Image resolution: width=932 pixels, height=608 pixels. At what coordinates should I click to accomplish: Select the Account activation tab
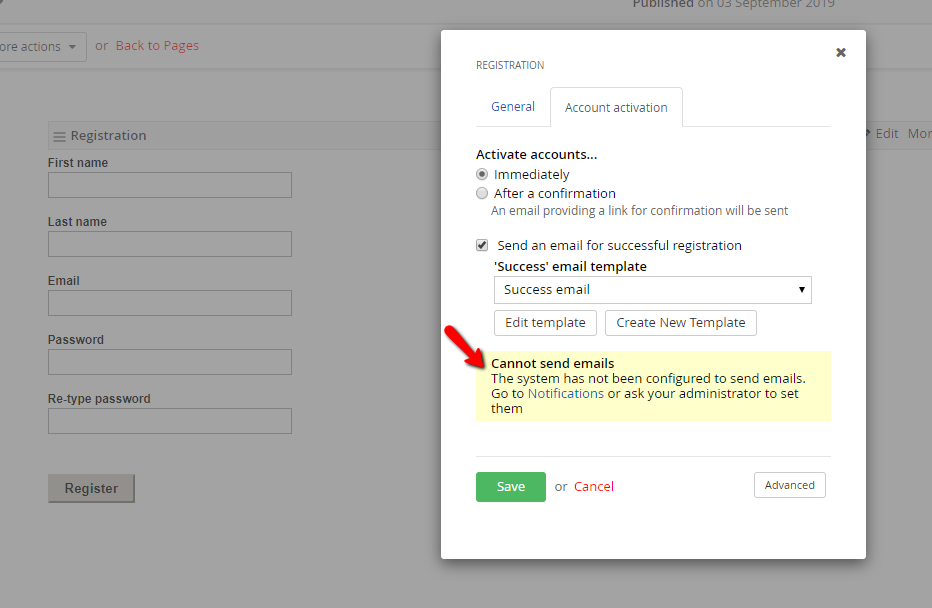point(616,107)
